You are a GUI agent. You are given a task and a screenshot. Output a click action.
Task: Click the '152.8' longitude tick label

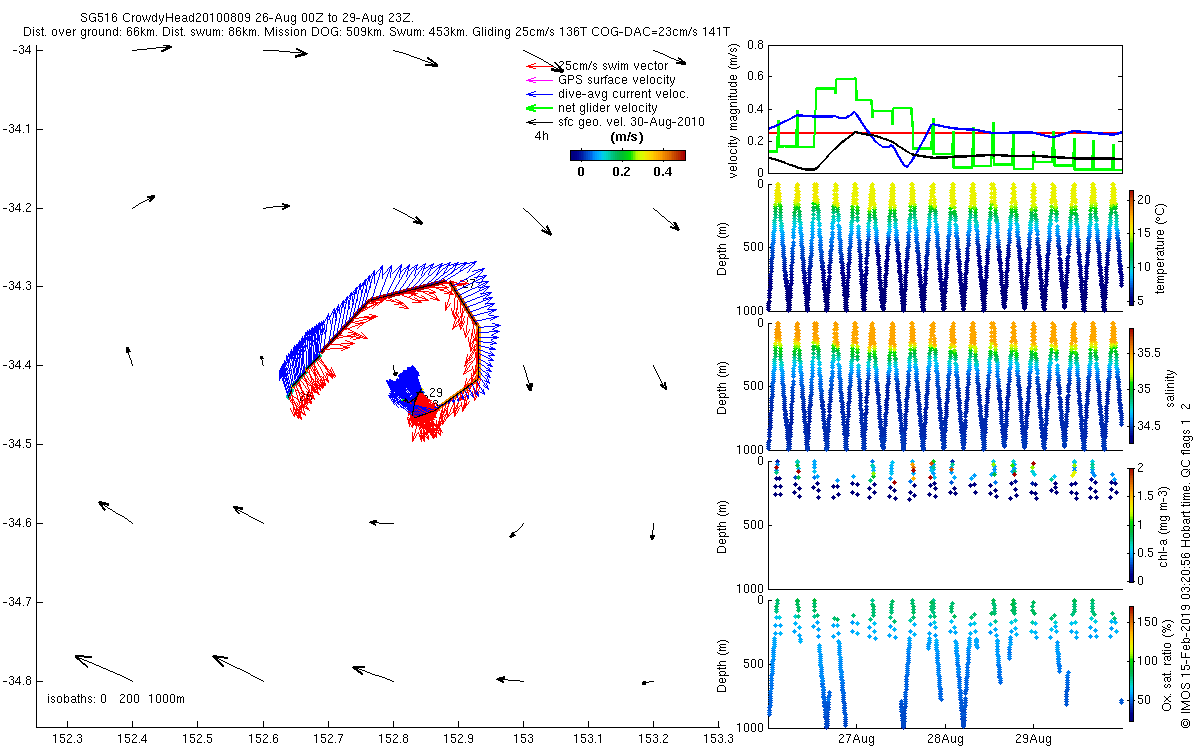(x=393, y=739)
